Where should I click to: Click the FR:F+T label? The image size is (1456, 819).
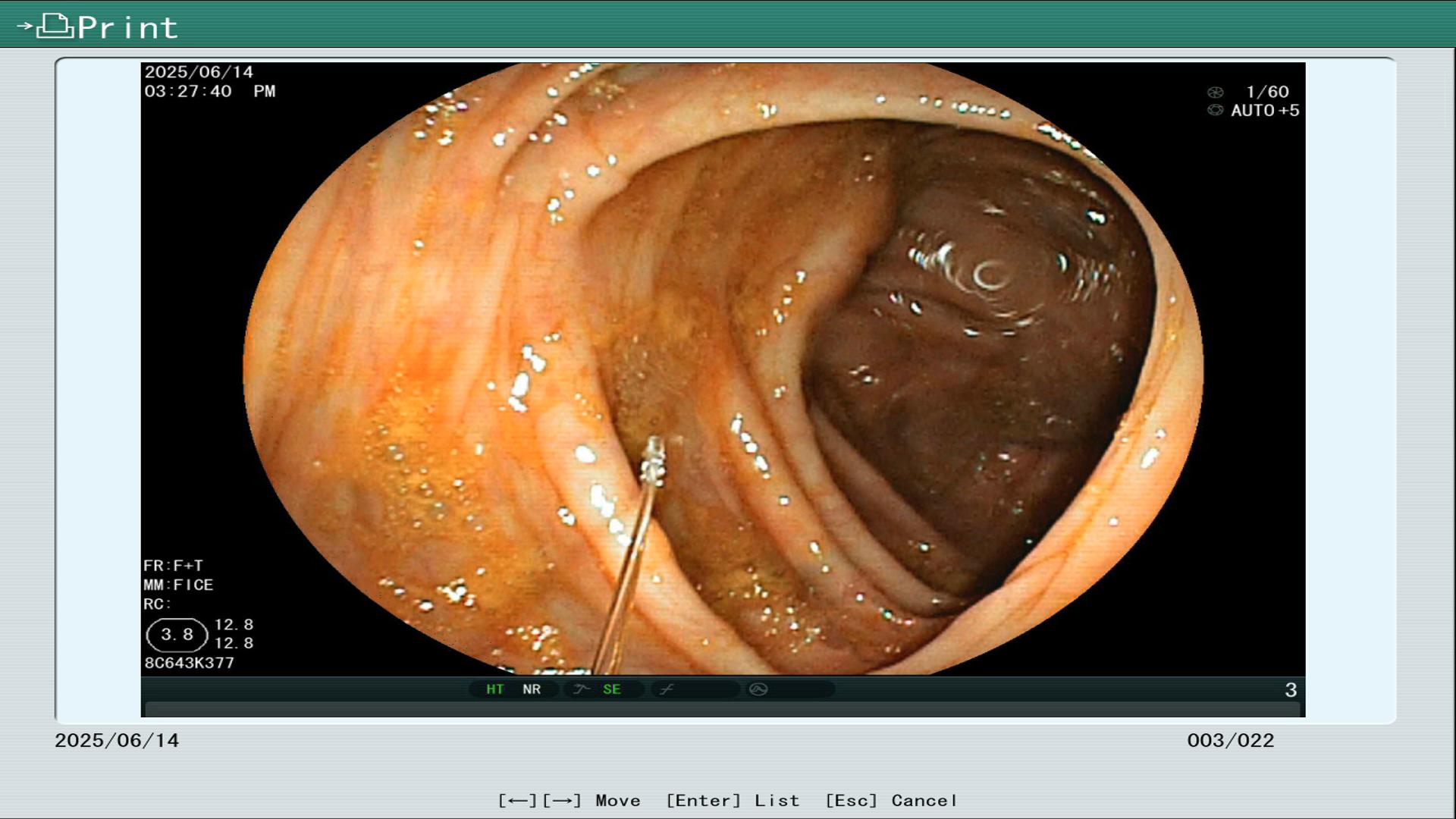[x=173, y=566]
